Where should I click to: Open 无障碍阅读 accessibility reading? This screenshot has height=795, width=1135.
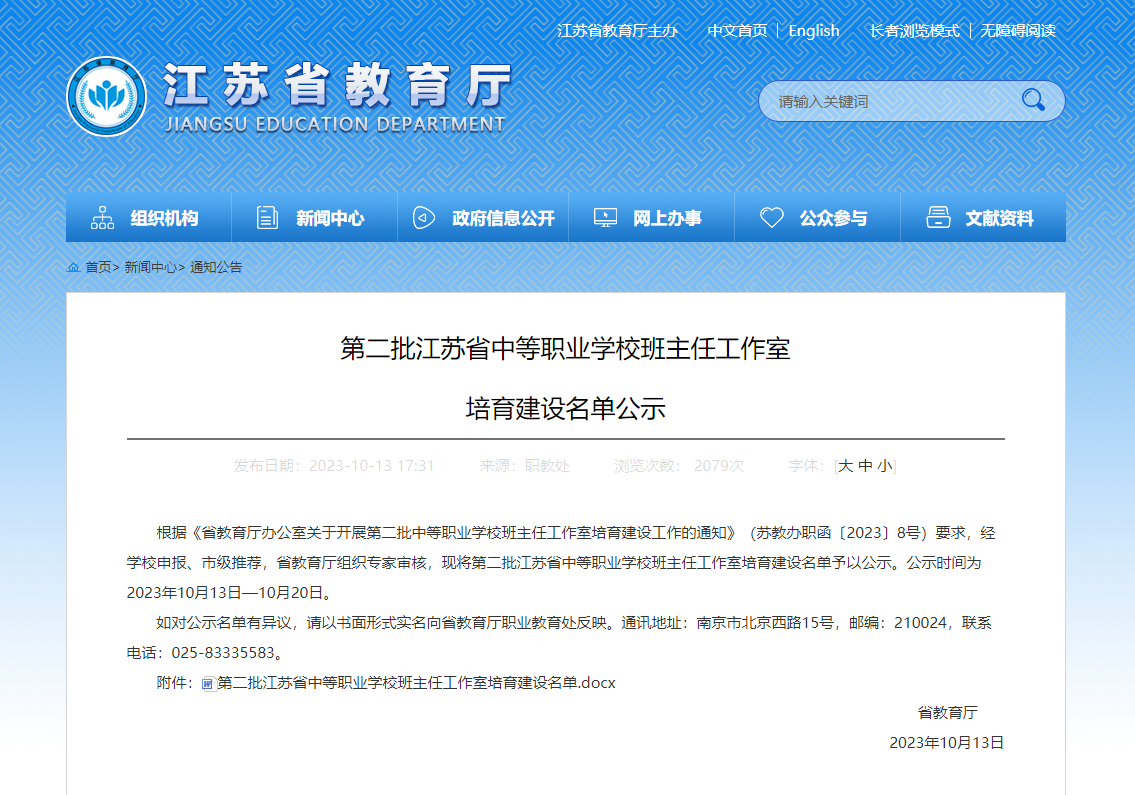[x=1017, y=31]
